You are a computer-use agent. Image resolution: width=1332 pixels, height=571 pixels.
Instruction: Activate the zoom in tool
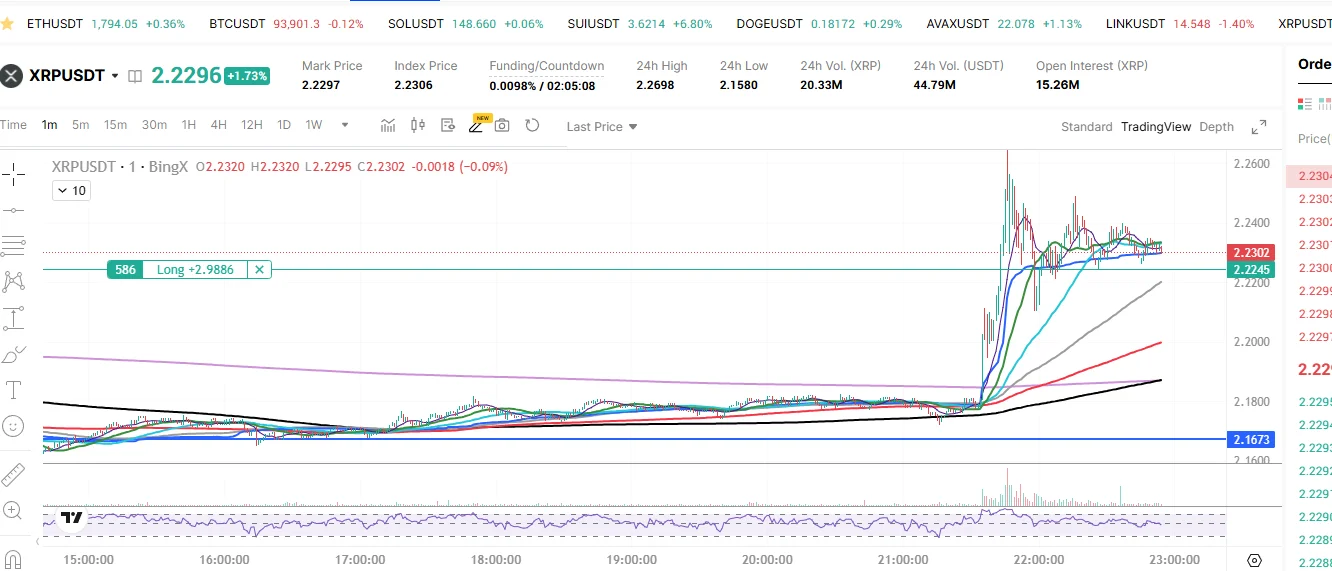(x=13, y=510)
